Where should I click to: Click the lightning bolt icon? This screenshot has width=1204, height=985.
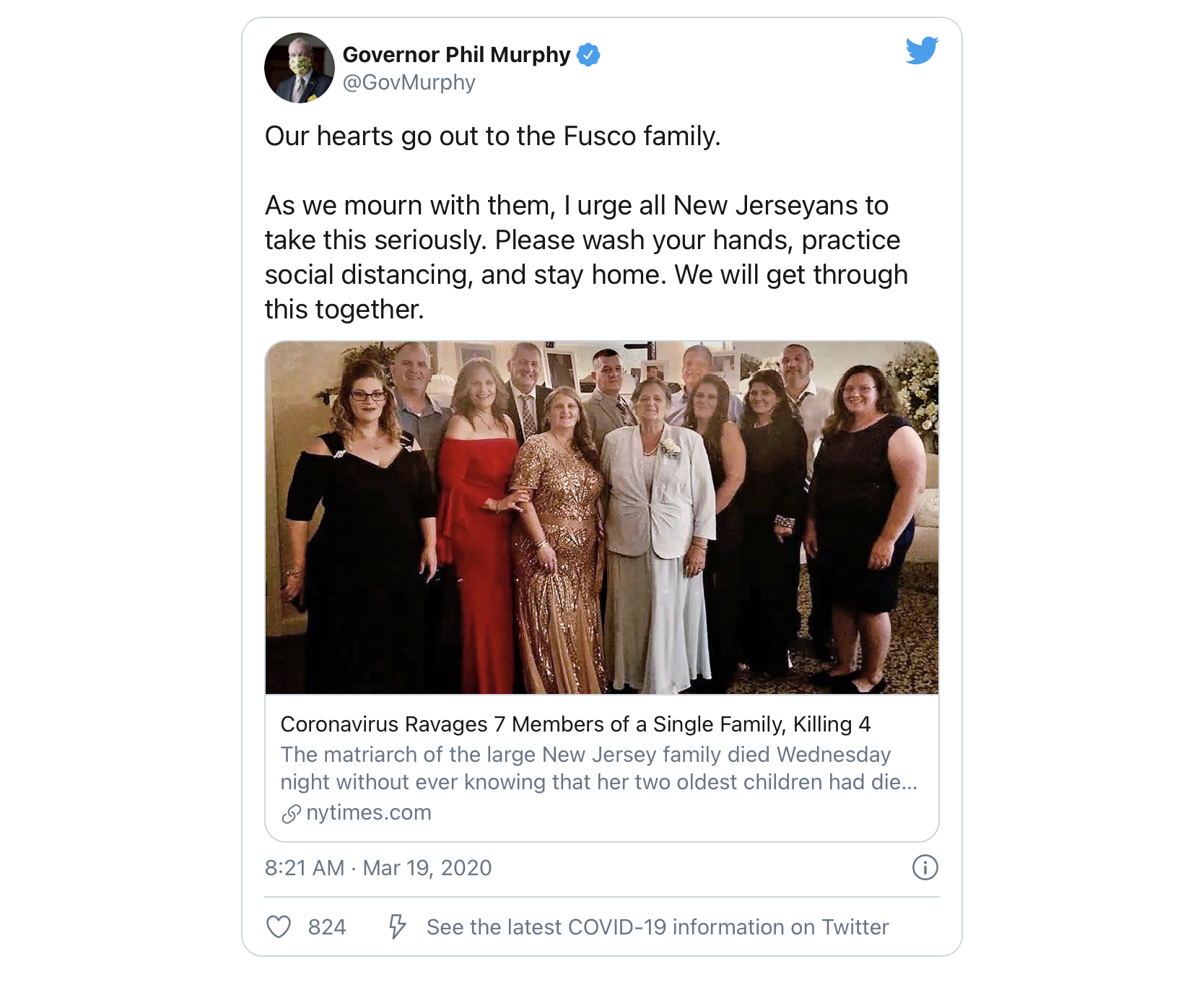397,927
